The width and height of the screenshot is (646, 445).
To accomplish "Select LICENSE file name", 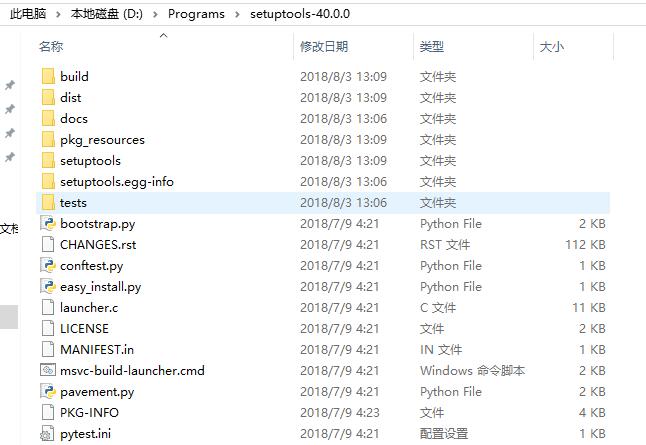I will (x=84, y=329).
